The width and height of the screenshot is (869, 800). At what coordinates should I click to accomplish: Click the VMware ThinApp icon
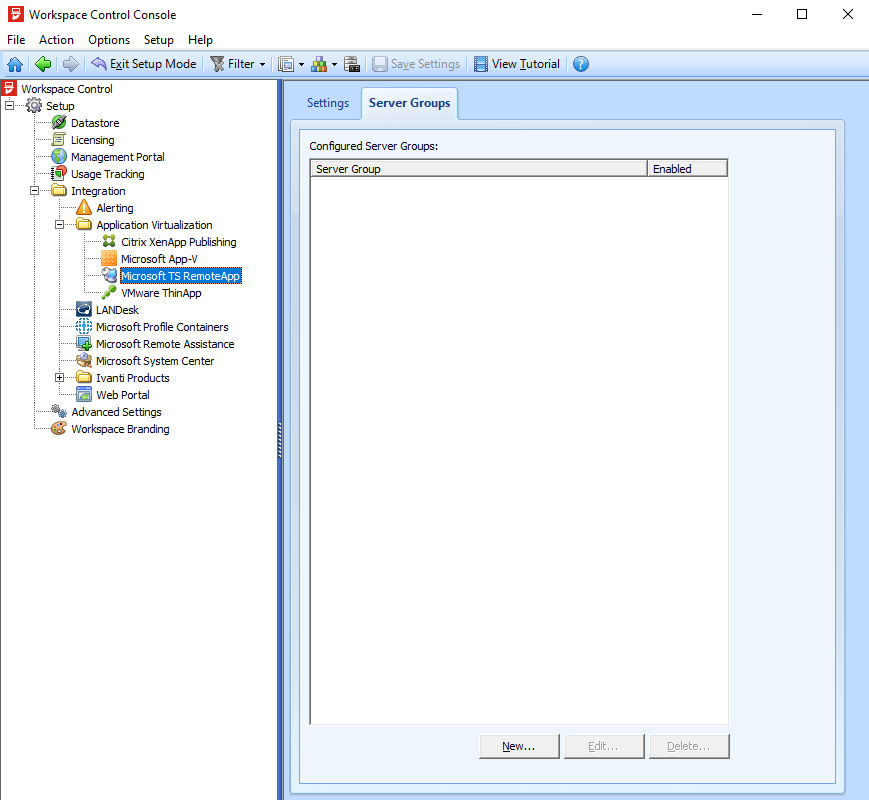point(109,292)
